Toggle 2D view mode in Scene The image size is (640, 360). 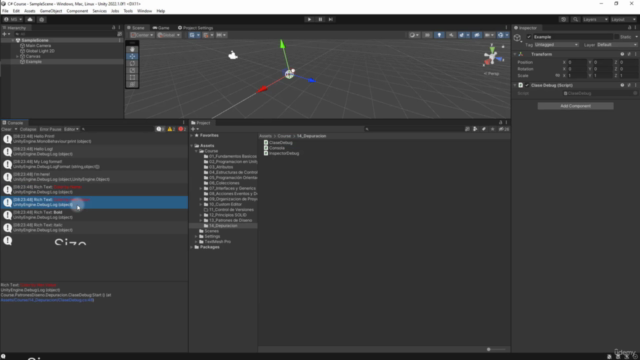coord(427,35)
